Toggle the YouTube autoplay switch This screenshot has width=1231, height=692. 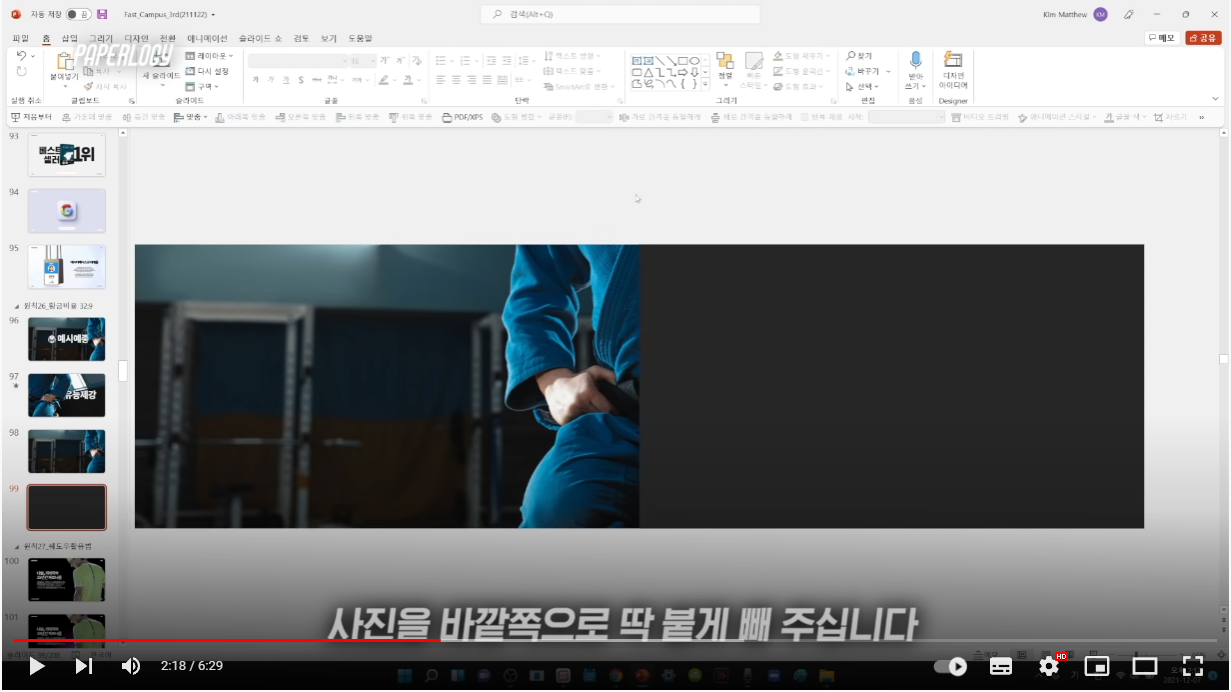tap(951, 666)
